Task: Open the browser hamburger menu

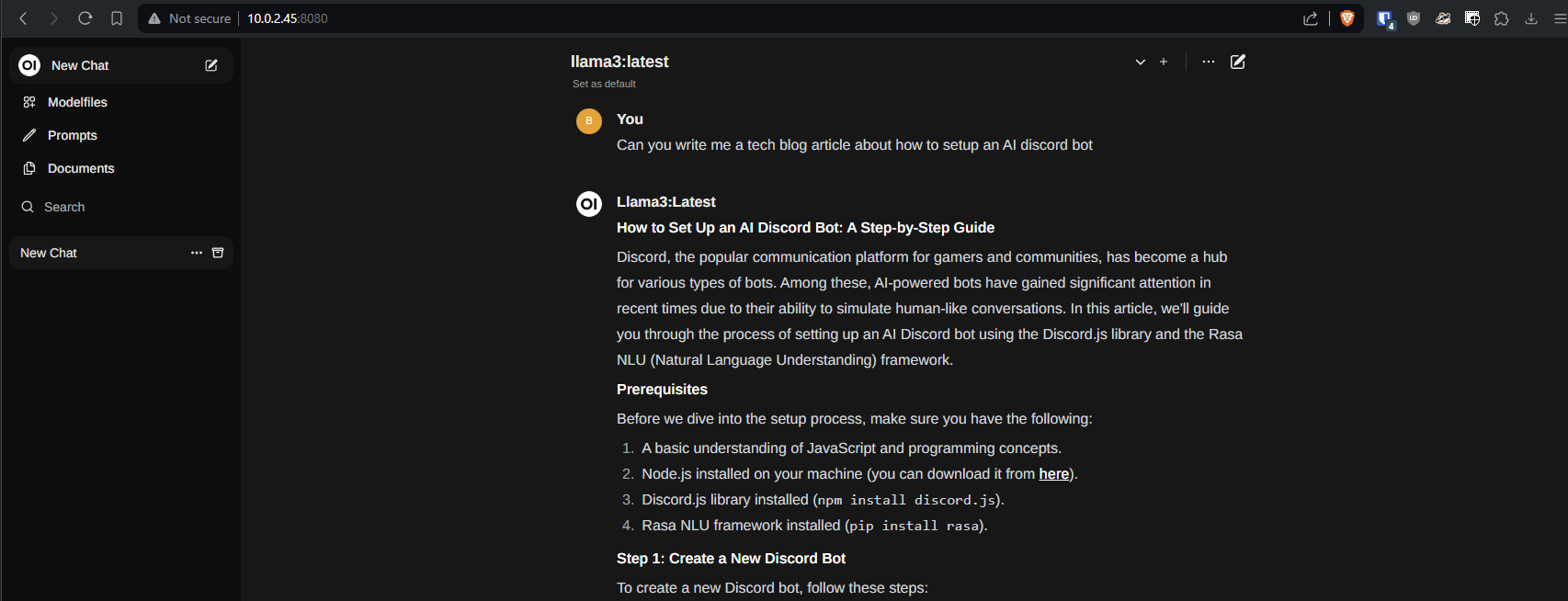Action: coord(1560,18)
